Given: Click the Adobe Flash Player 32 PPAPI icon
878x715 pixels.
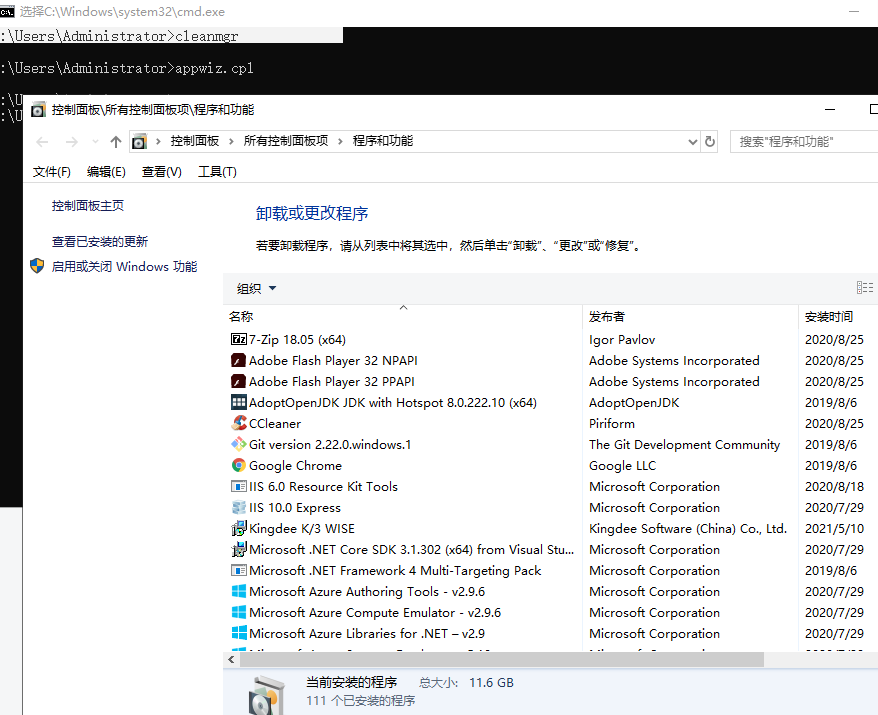Looking at the screenshot, I should pyautogui.click(x=239, y=381).
